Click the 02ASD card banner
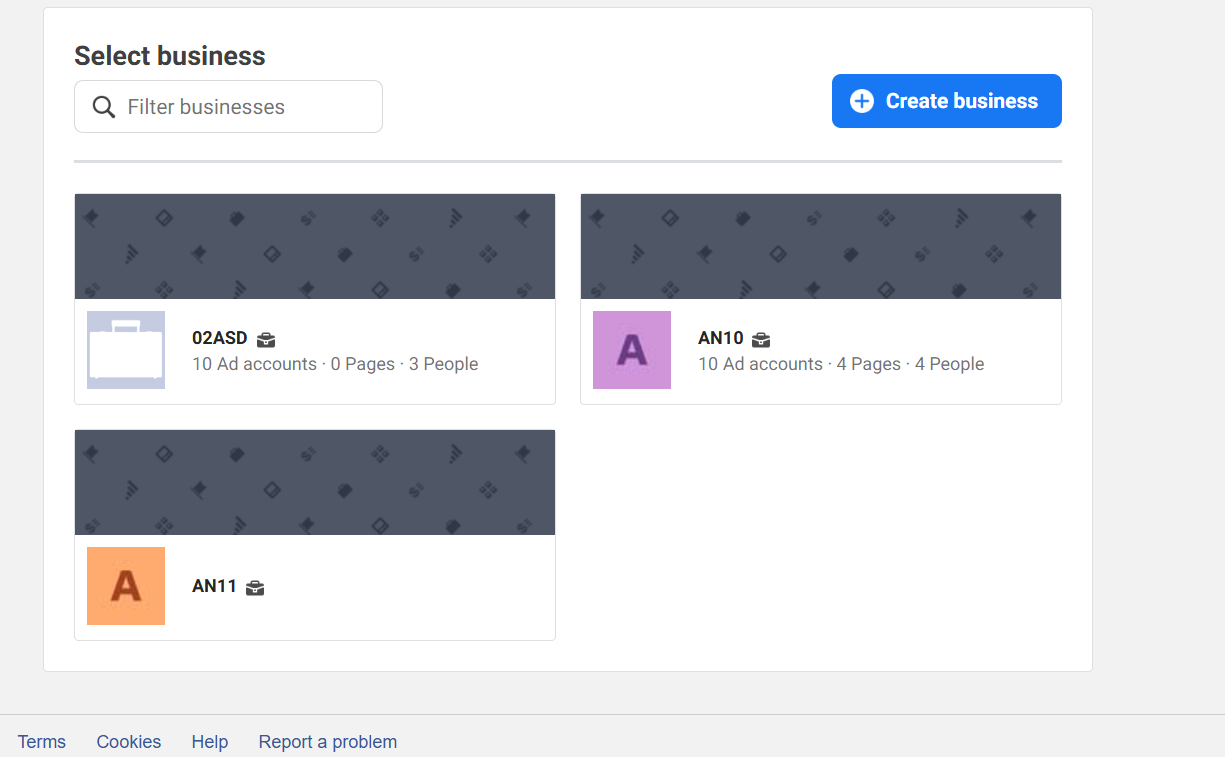Screen dimensions: 1225x757 tap(315, 246)
